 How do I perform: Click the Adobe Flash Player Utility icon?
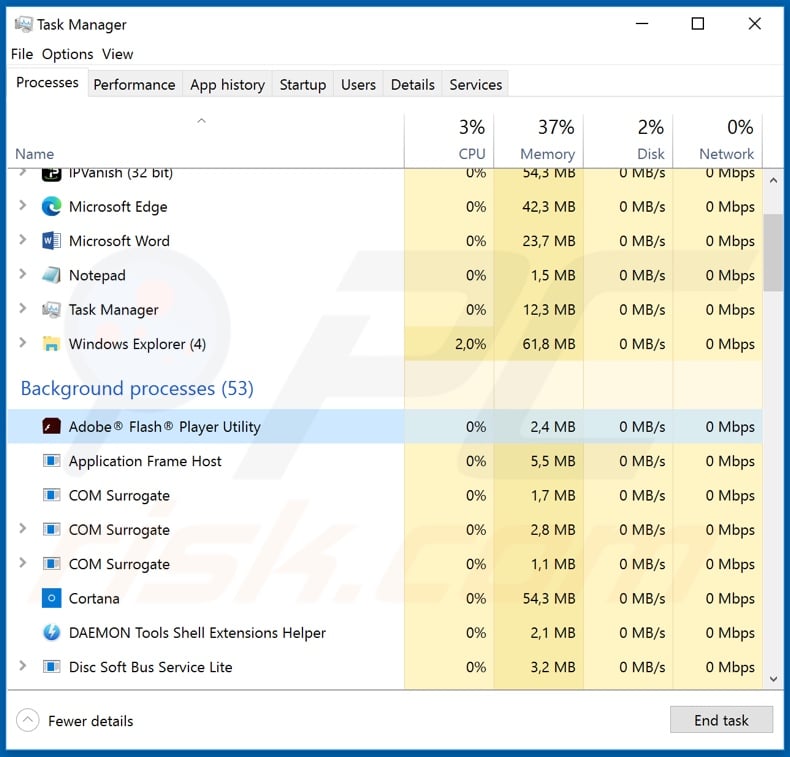click(51, 427)
